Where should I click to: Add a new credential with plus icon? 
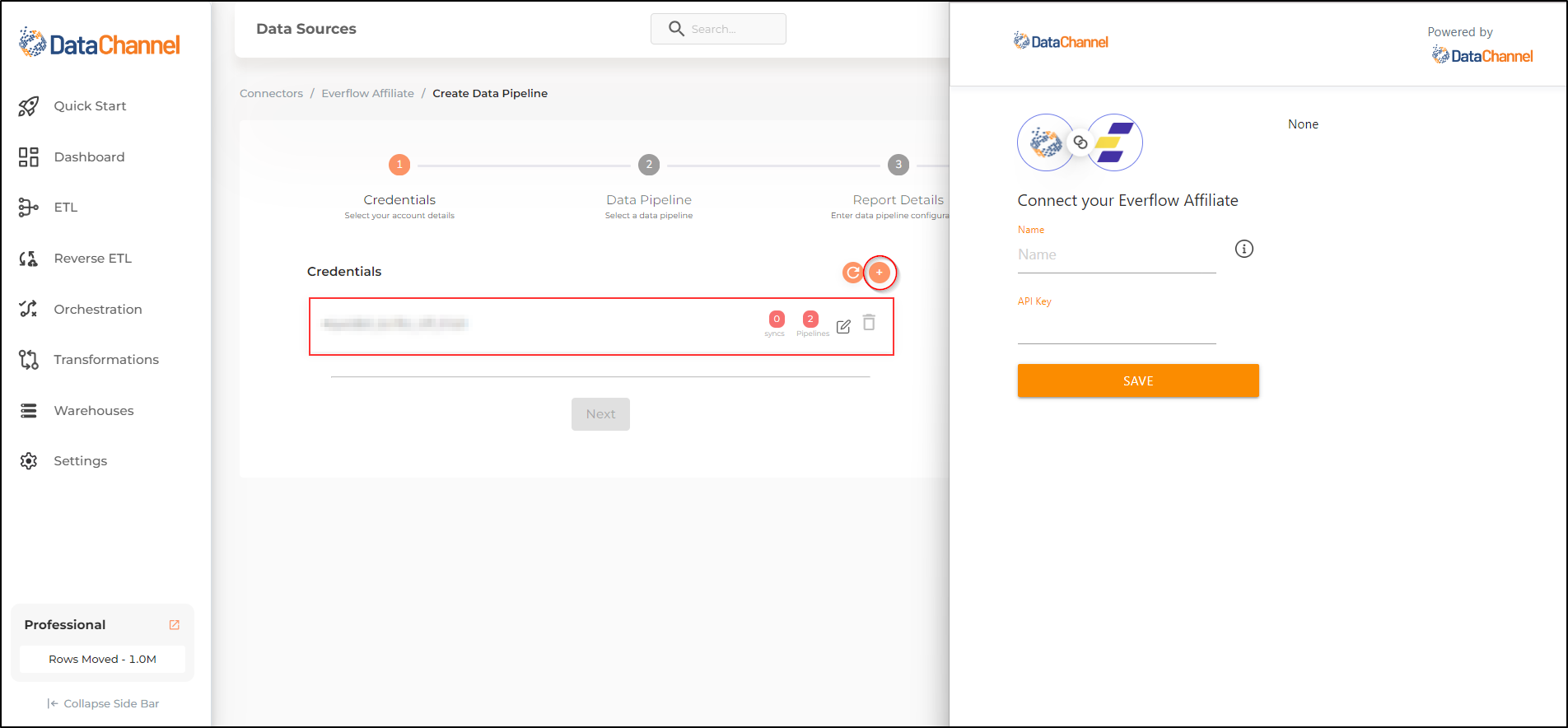coord(880,273)
